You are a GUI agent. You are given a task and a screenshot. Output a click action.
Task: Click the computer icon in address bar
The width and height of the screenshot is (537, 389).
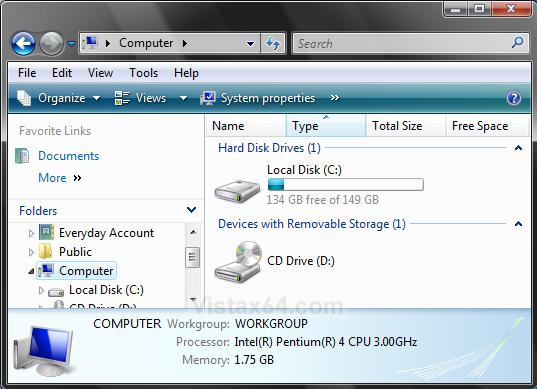pos(90,43)
